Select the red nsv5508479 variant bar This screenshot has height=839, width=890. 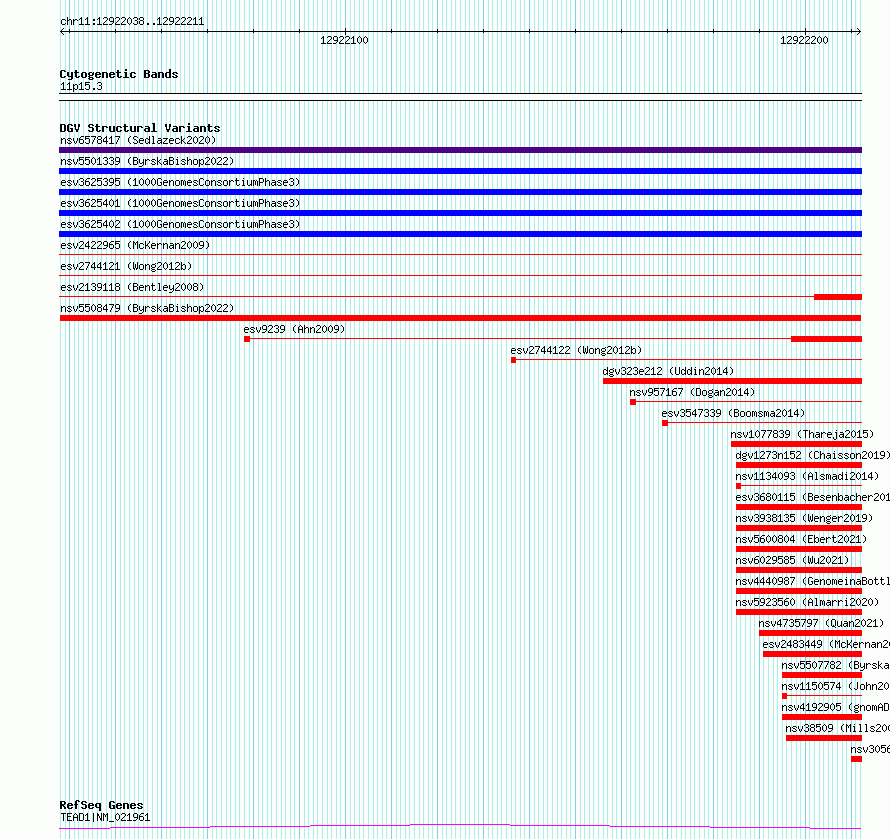(x=460, y=318)
